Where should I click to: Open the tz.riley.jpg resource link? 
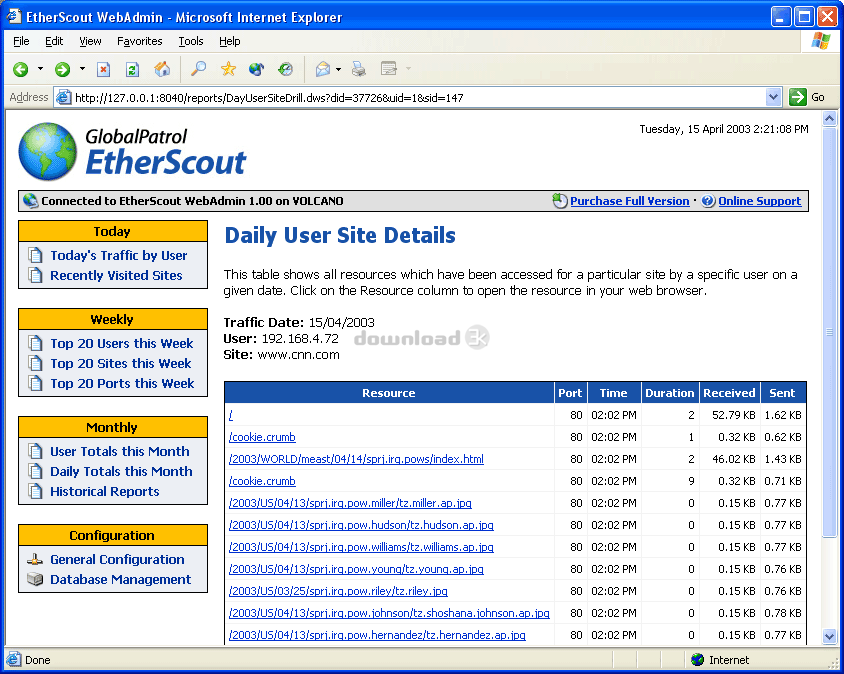point(338,591)
